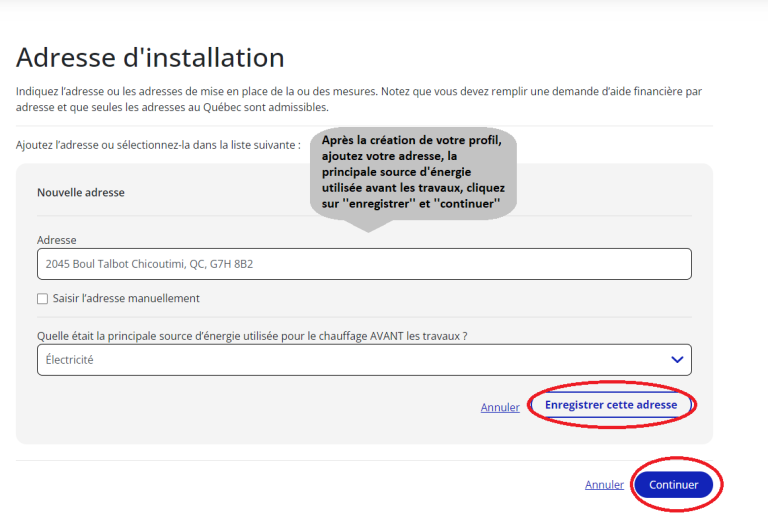The height and width of the screenshot is (525, 768).
Task: Click the downward pointer tail of the callout
Action: tap(368, 224)
